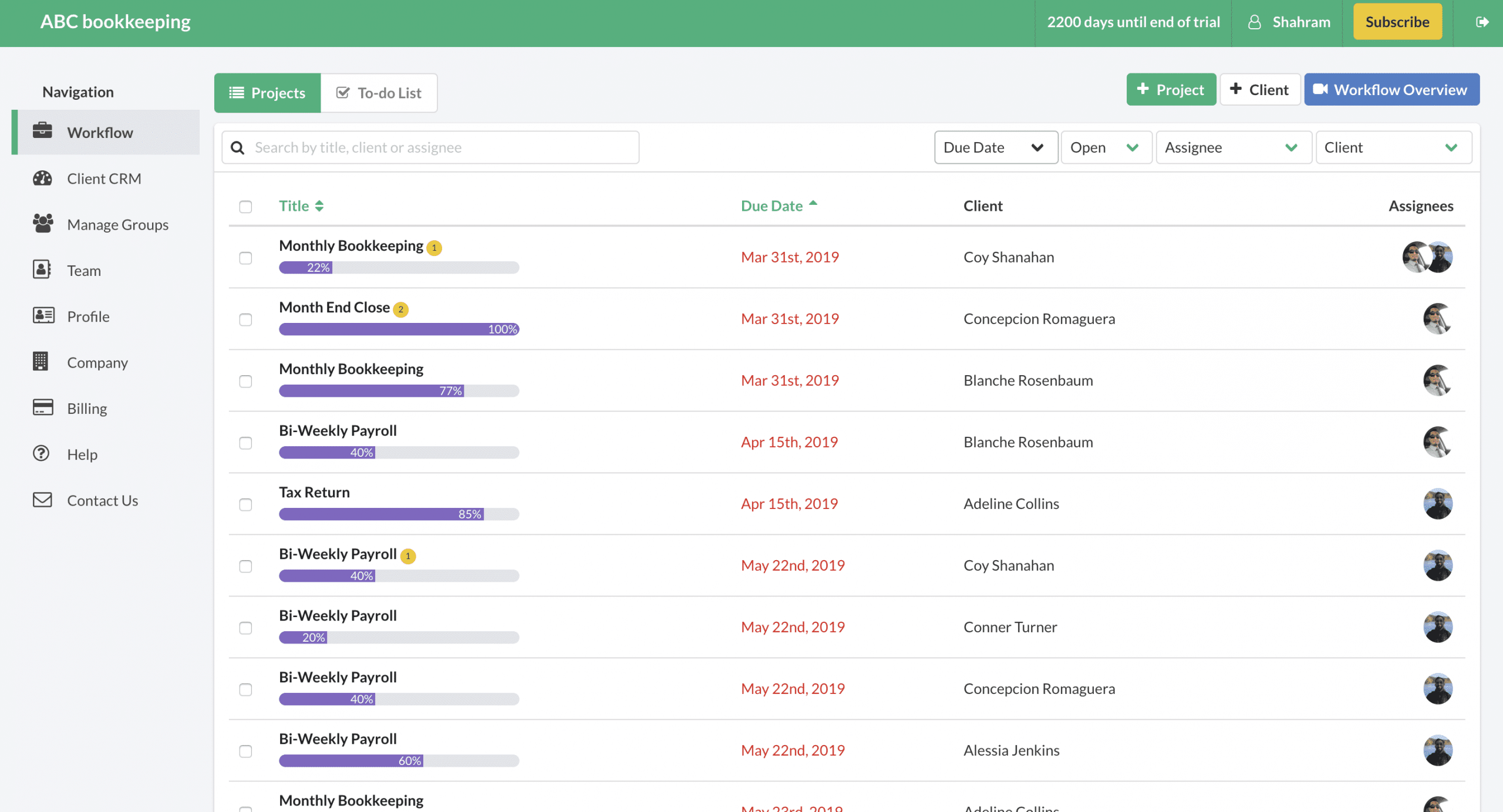This screenshot has height=812, width=1503.
Task: Click the logout icon in the top bar
Action: click(x=1482, y=22)
